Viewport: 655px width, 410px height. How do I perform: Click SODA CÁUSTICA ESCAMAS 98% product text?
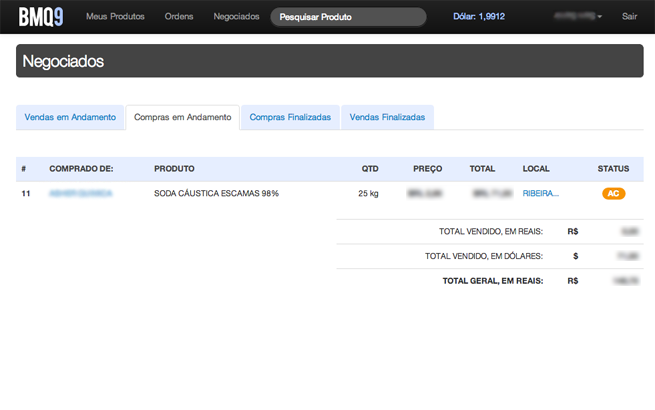(x=216, y=194)
